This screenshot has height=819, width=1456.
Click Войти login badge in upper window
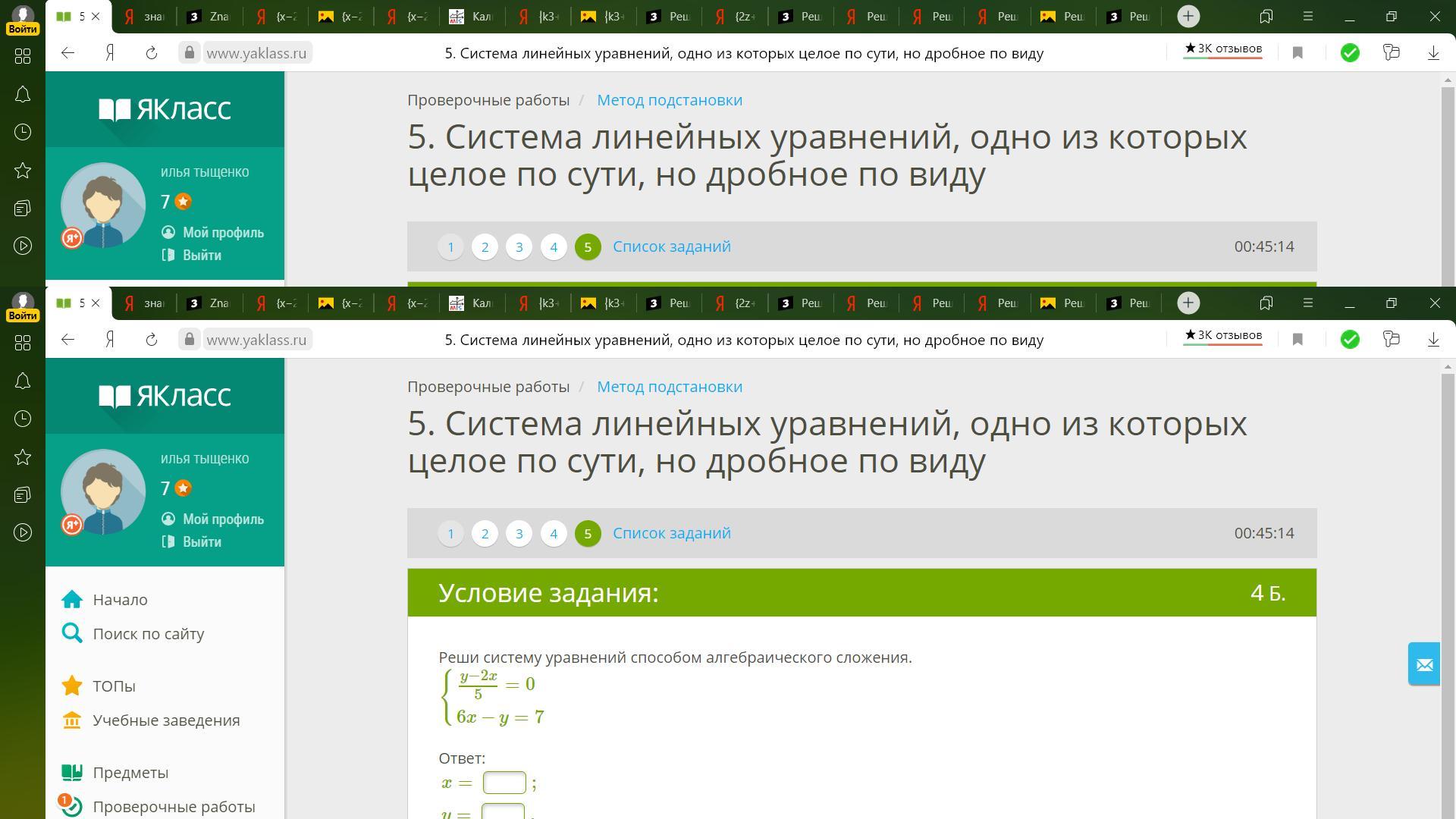[23, 29]
